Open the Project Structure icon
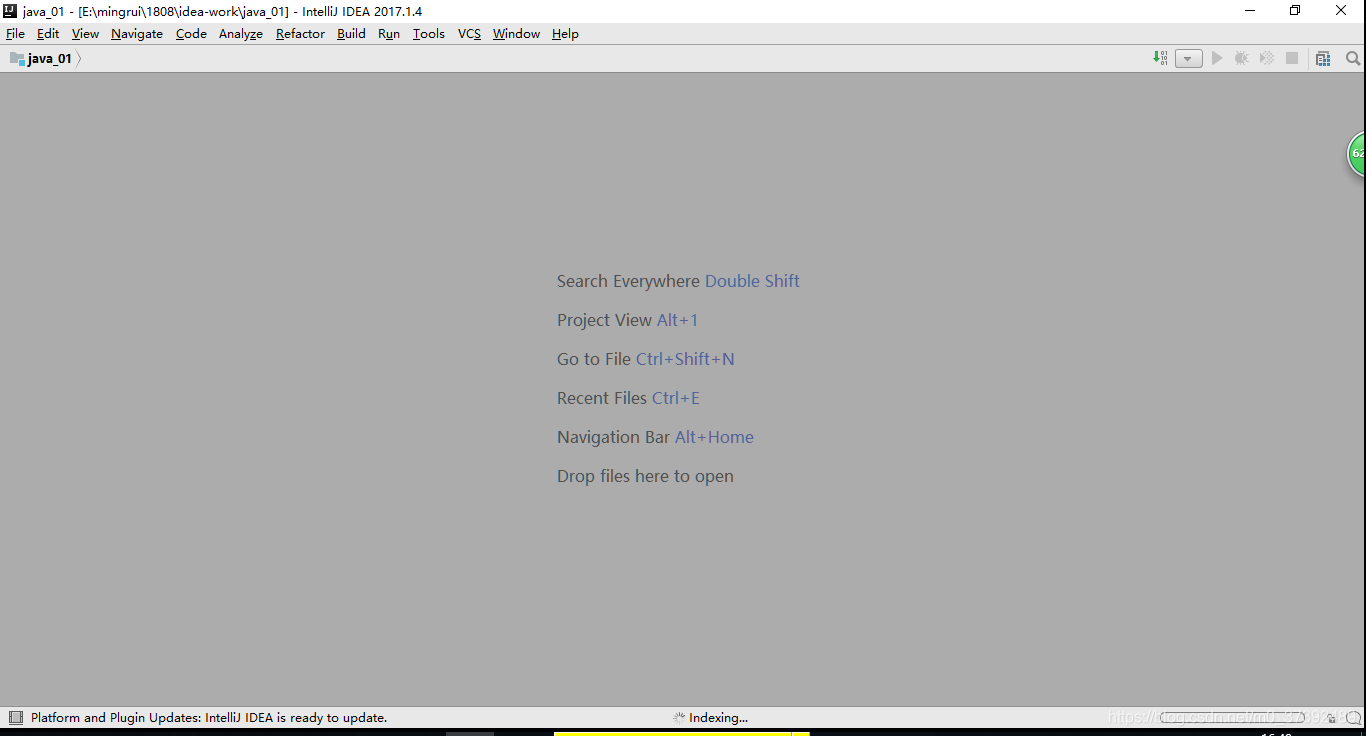The height and width of the screenshot is (736, 1366). point(1323,58)
